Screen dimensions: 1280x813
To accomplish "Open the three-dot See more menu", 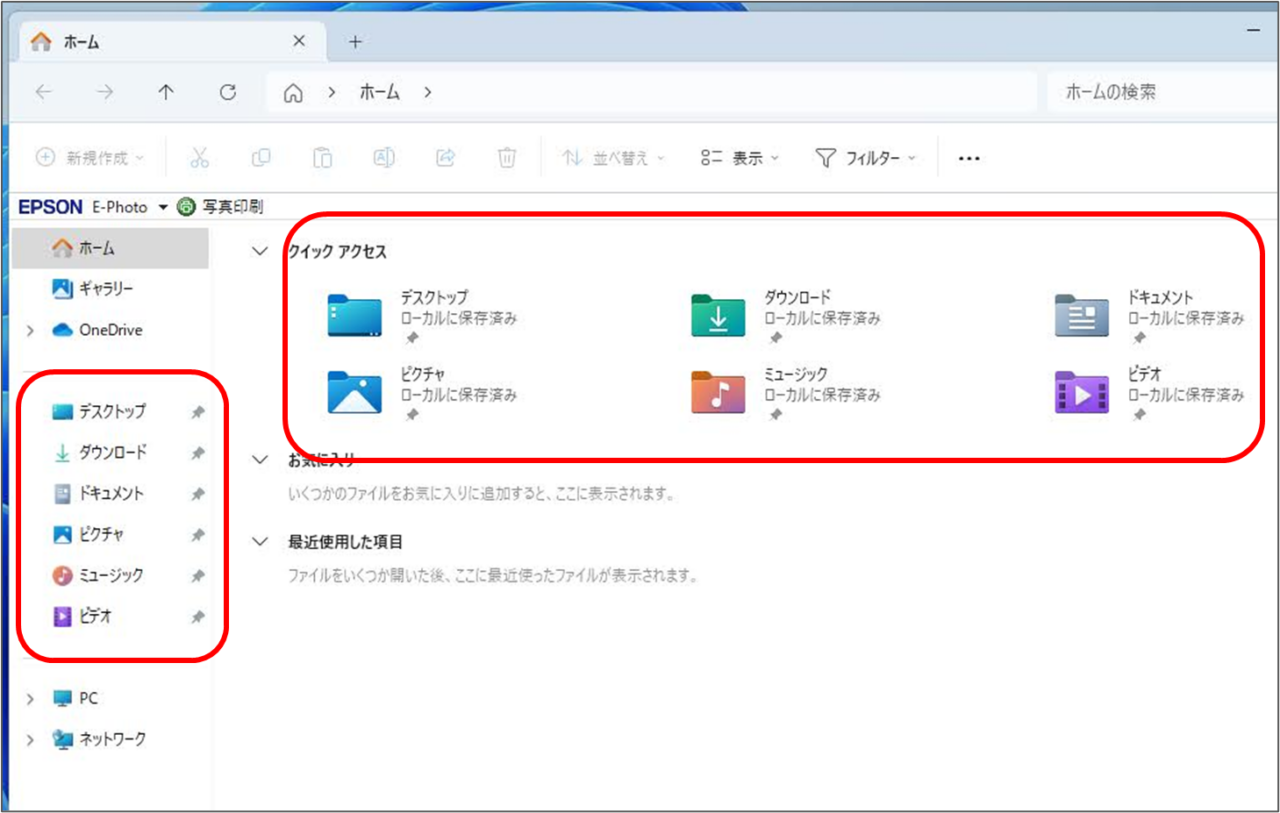I will pyautogui.click(x=969, y=158).
